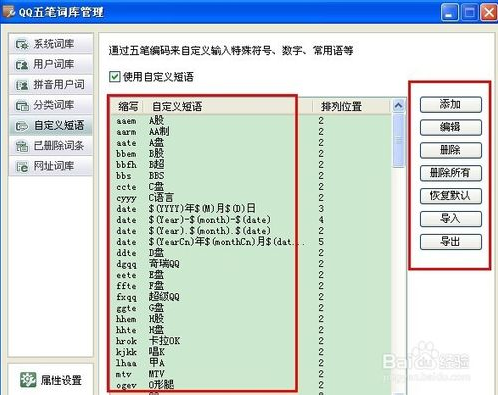Image resolution: width=498 pixels, height=396 pixels.
Task: Click the 排列位置 column header
Action: [x=351, y=106]
